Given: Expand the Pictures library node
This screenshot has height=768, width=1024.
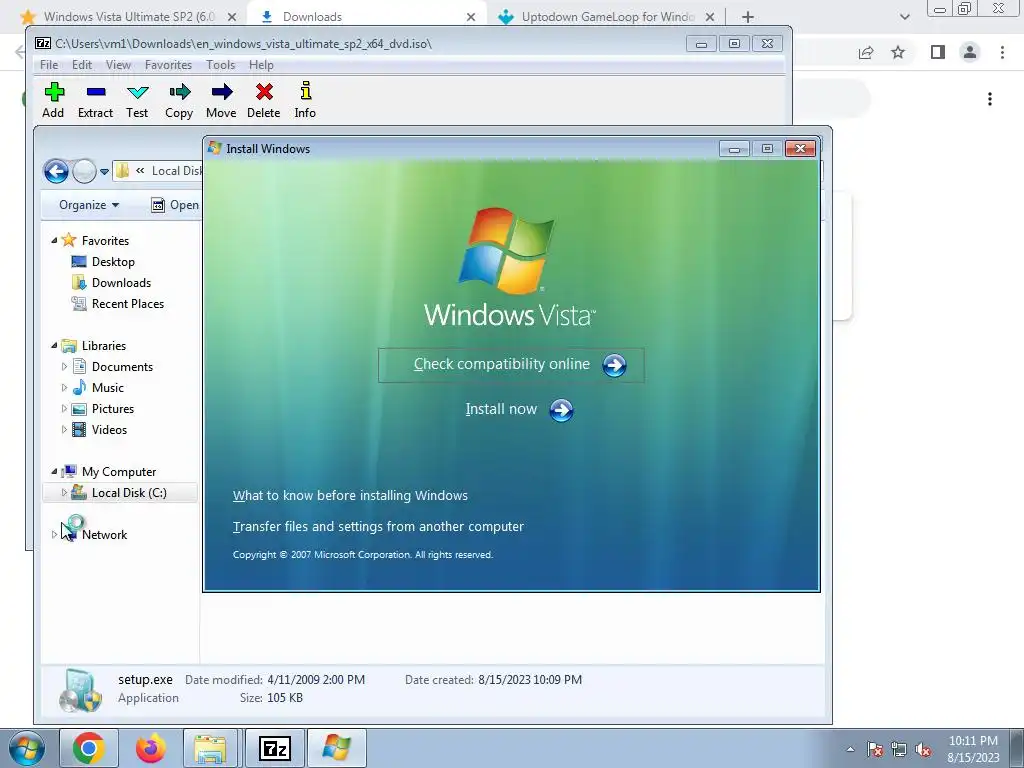Looking at the screenshot, I should click(x=64, y=409).
